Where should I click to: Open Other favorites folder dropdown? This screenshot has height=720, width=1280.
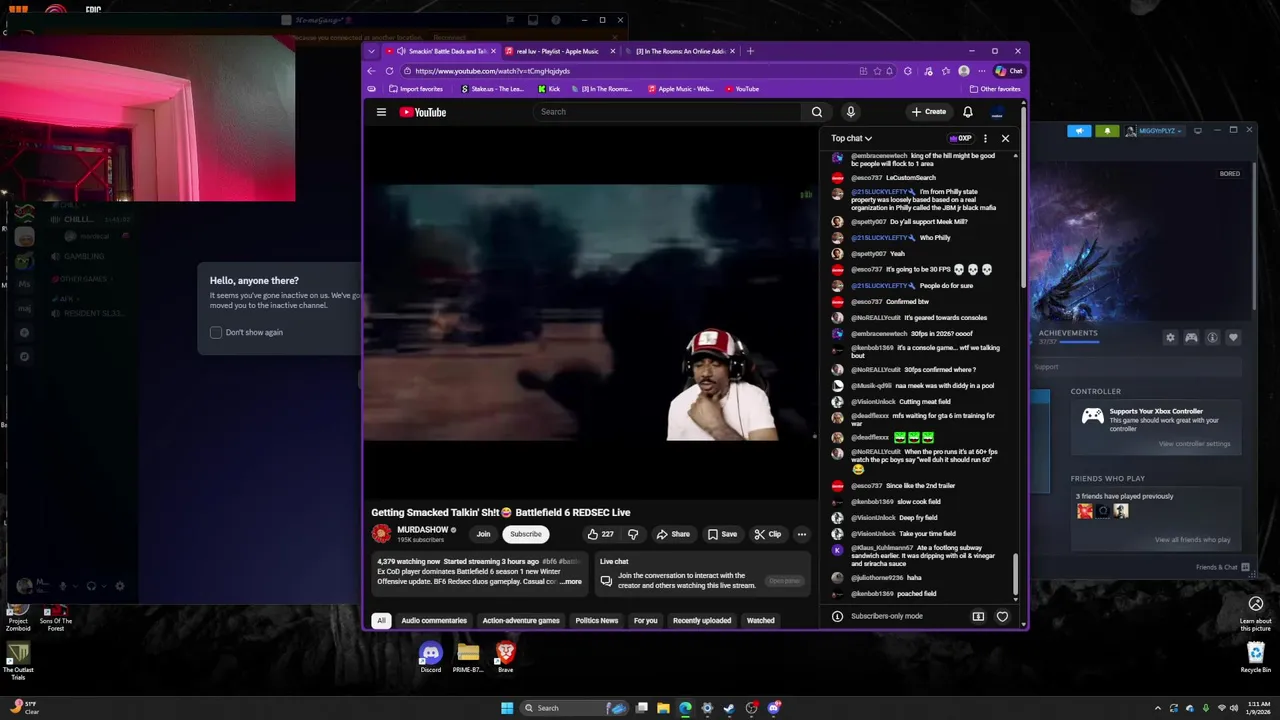tap(995, 89)
